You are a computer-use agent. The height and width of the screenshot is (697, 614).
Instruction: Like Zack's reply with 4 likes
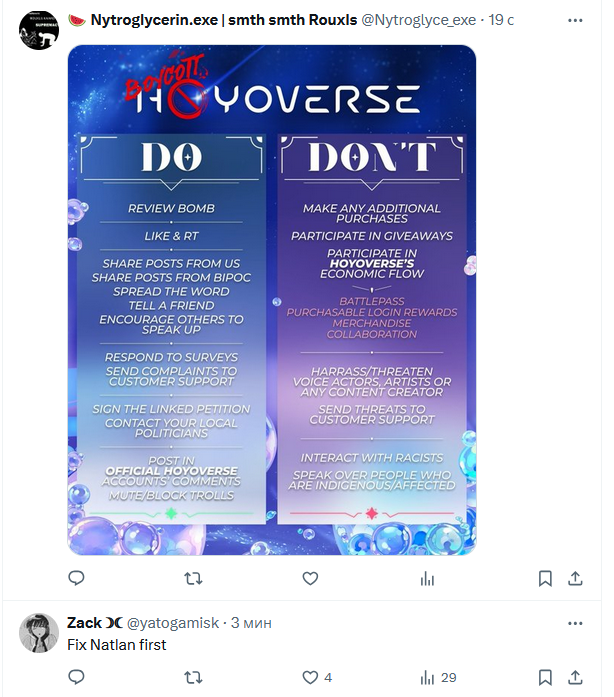click(x=317, y=677)
